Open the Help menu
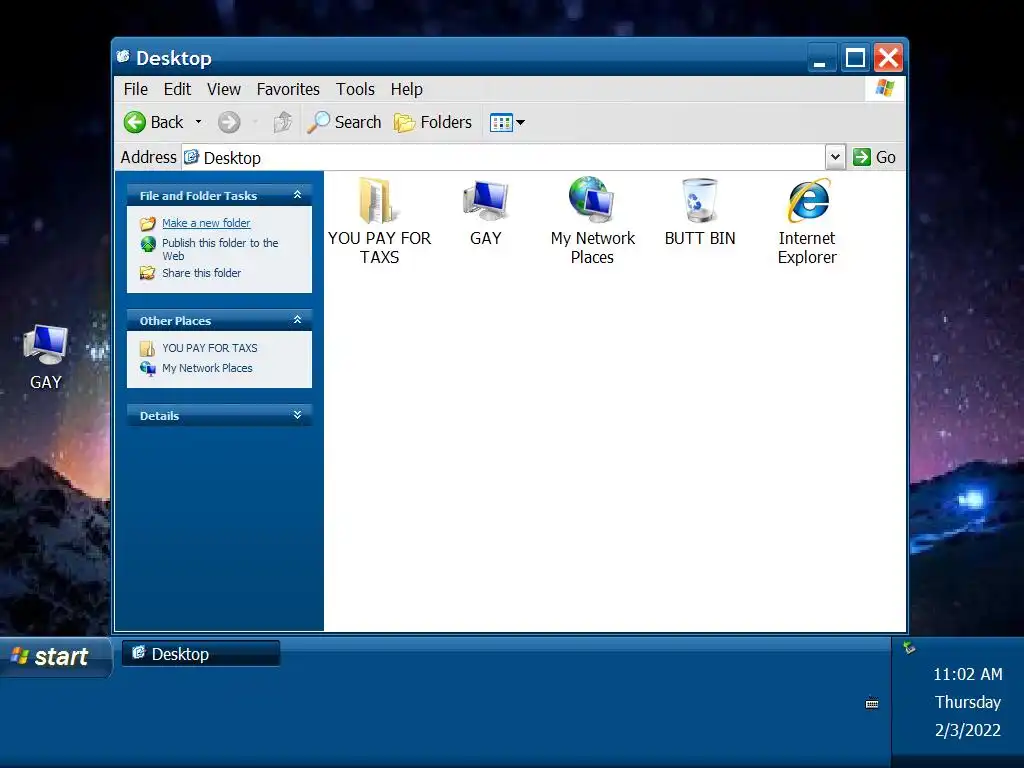Screen dimensions: 1024x768 [406, 89]
